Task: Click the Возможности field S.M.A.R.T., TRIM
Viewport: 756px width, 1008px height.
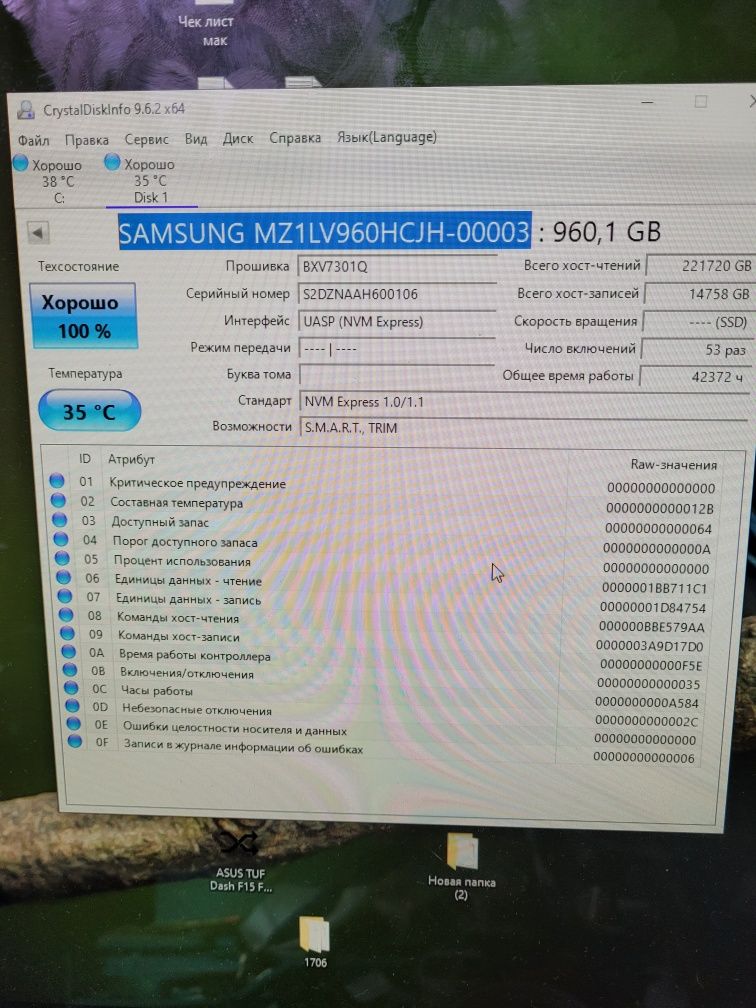Action: (524, 428)
